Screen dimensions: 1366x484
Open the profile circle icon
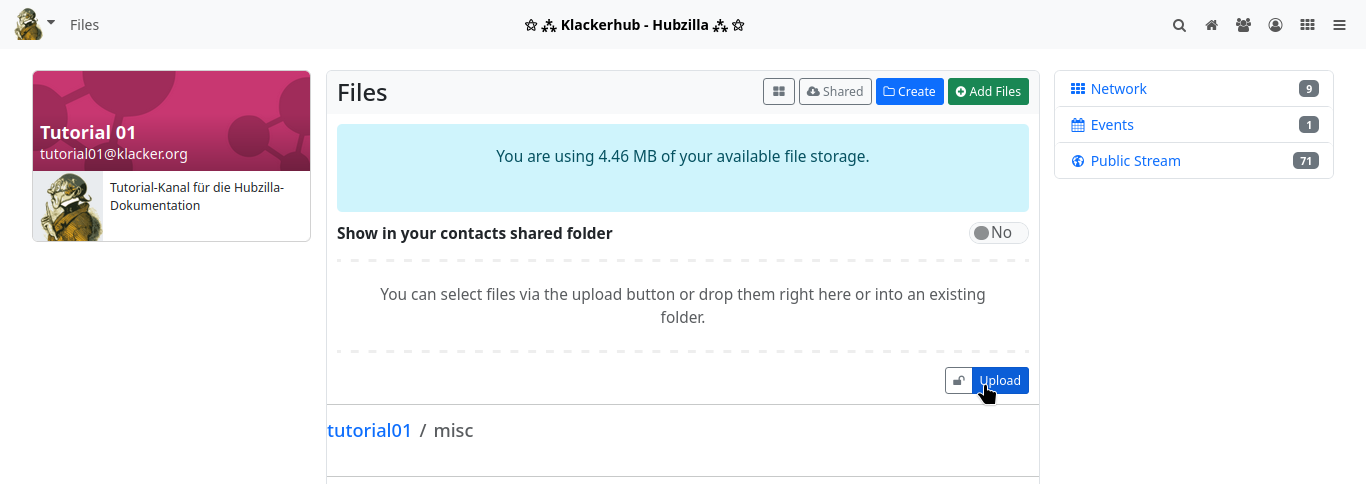click(1275, 25)
